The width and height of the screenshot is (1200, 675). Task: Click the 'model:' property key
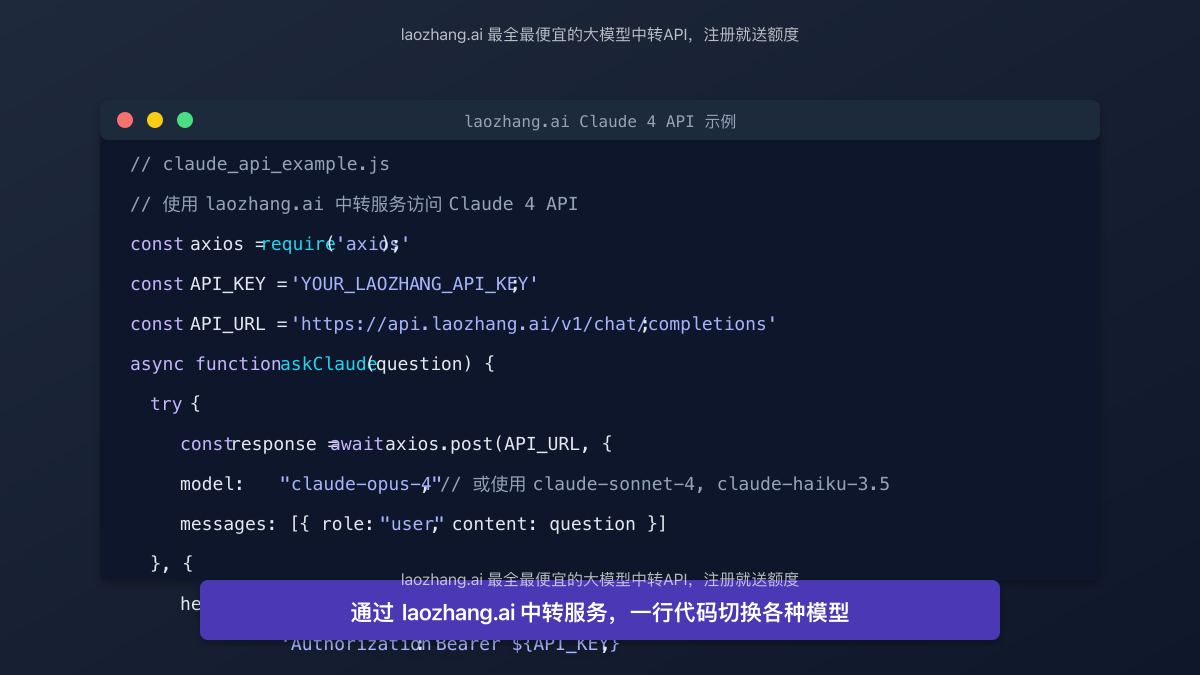click(x=212, y=484)
